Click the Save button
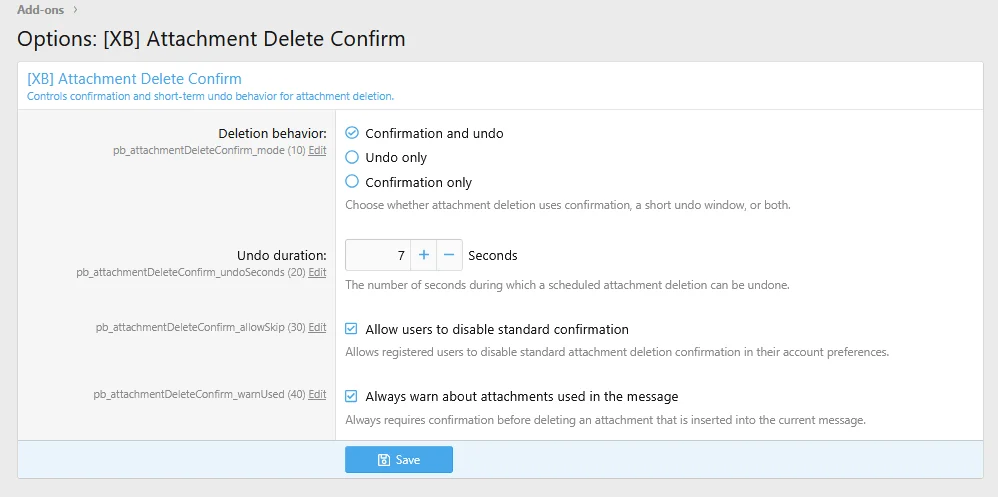 [x=399, y=459]
